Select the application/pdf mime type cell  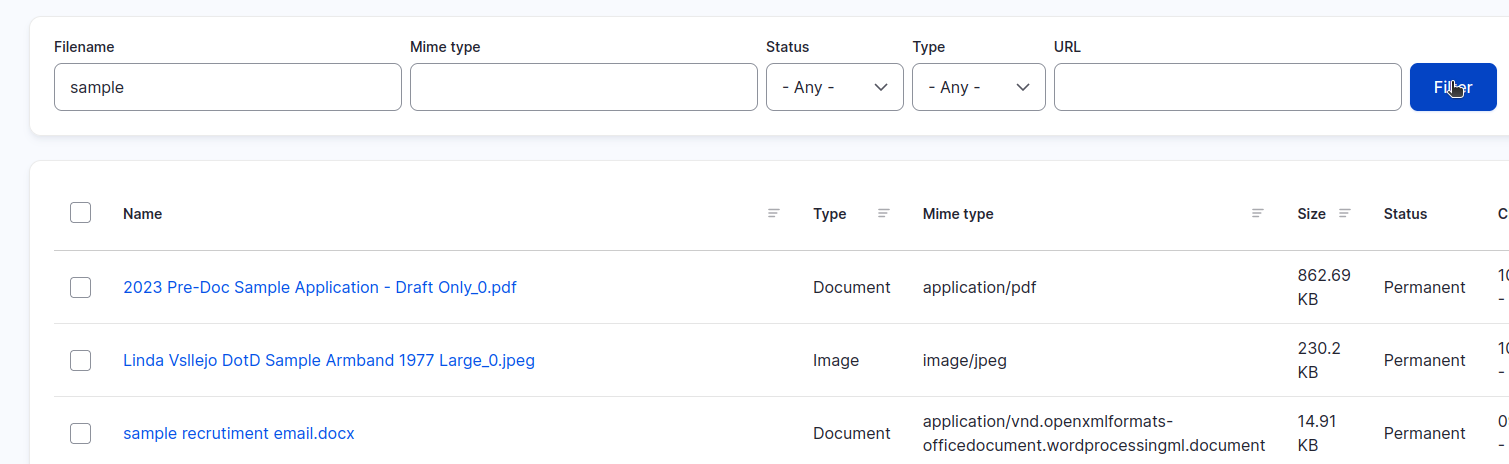coord(980,287)
